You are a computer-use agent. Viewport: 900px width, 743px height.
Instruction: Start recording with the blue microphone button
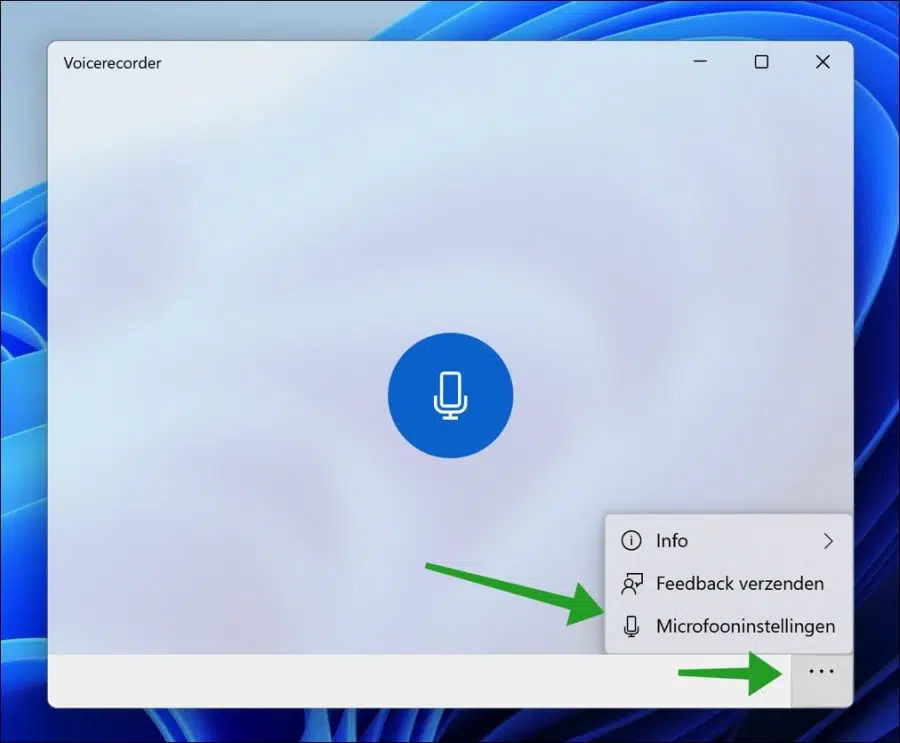pyautogui.click(x=451, y=395)
